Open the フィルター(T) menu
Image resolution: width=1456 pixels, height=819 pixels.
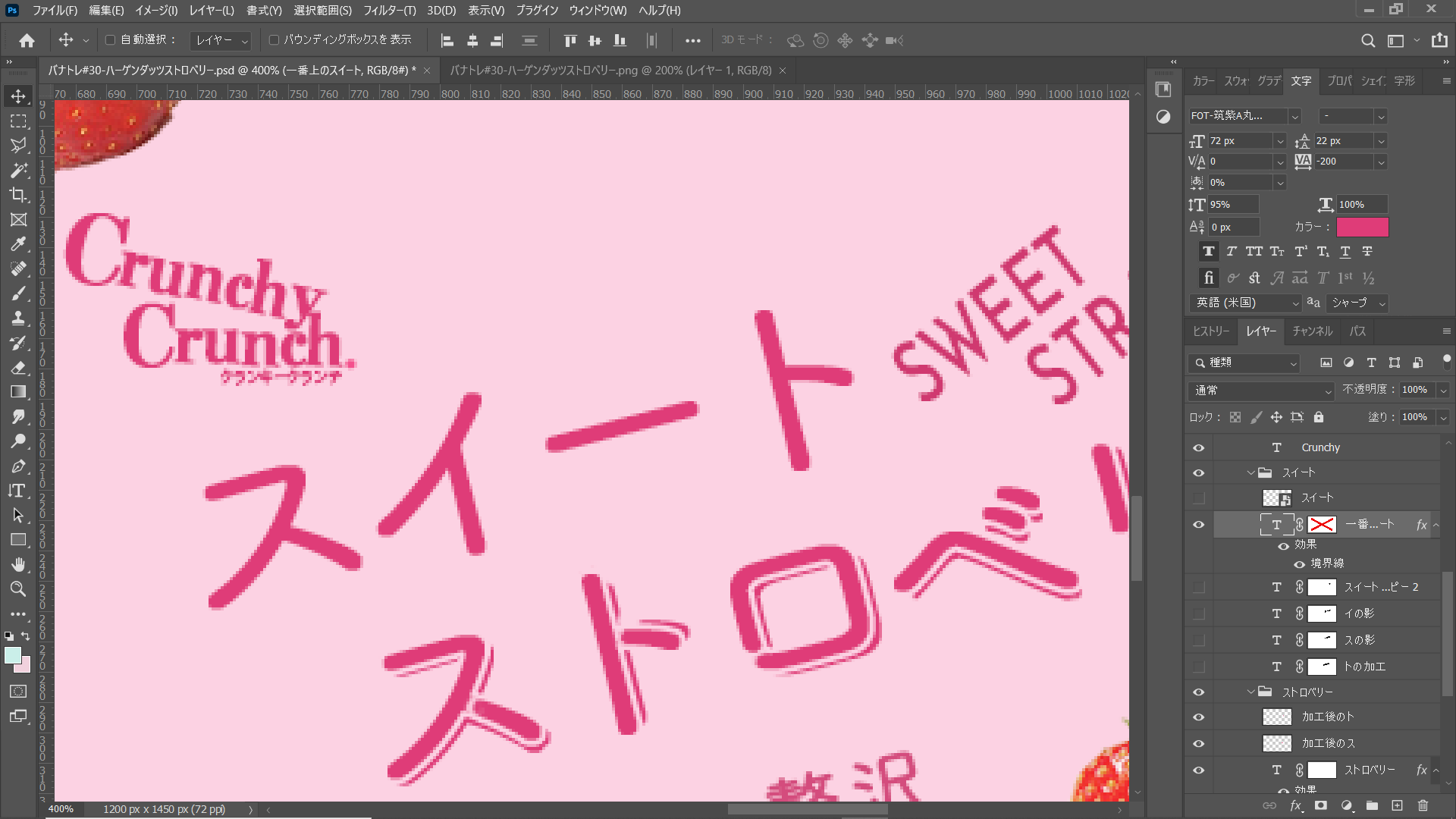tap(389, 11)
